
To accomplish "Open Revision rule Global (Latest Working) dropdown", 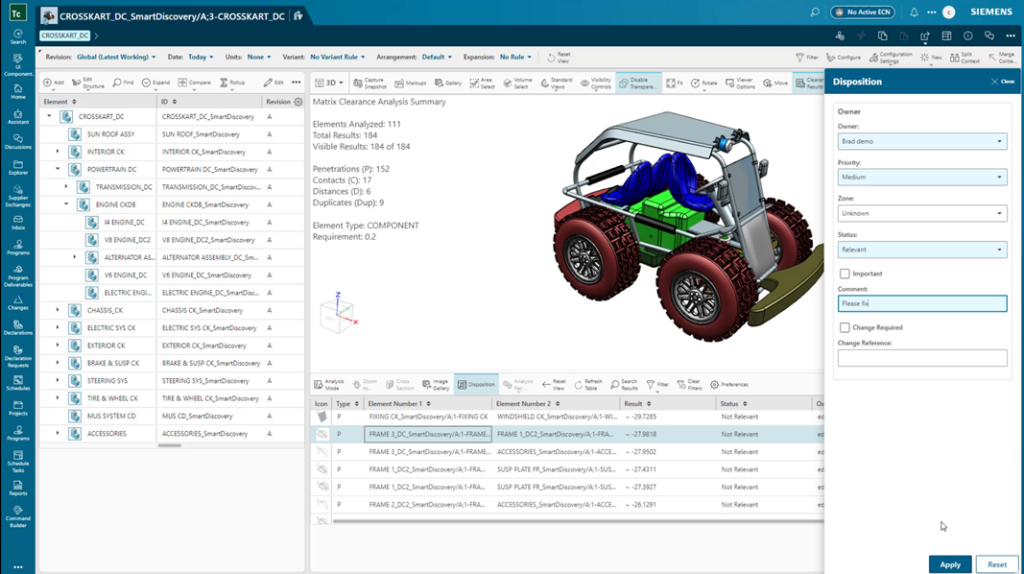I will (116, 57).
